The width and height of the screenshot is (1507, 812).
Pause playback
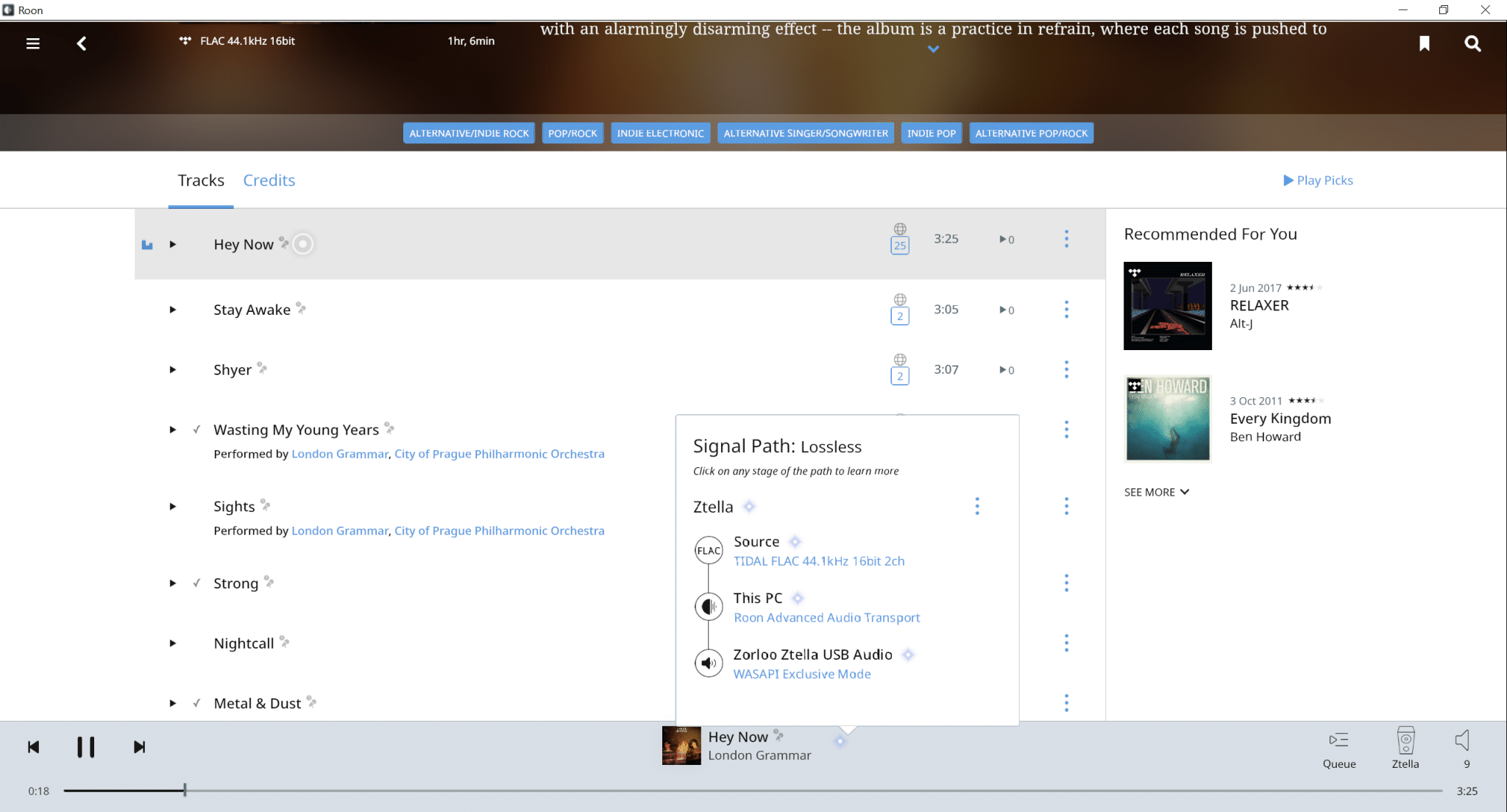coord(86,747)
